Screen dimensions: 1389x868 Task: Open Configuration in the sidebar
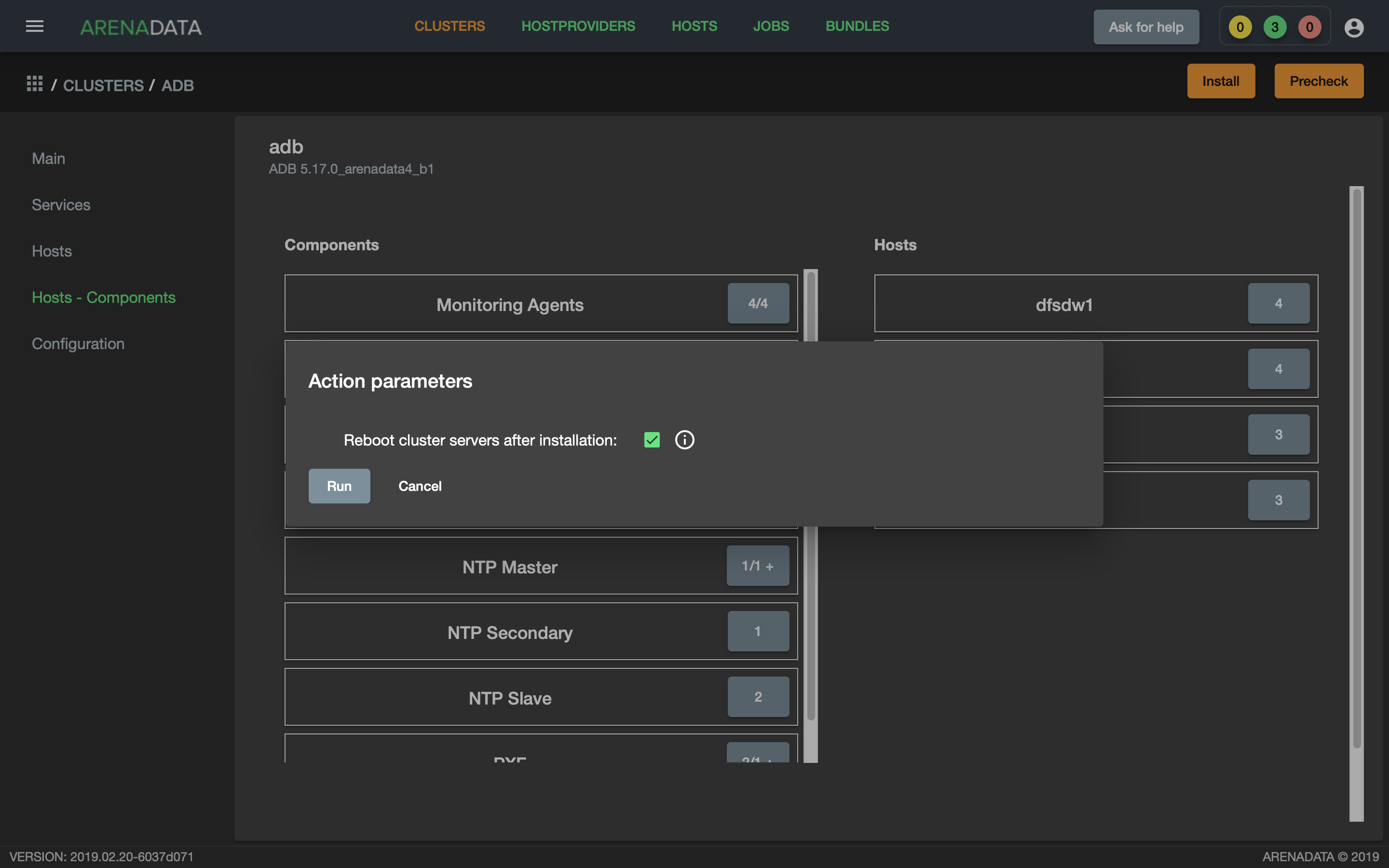(78, 343)
